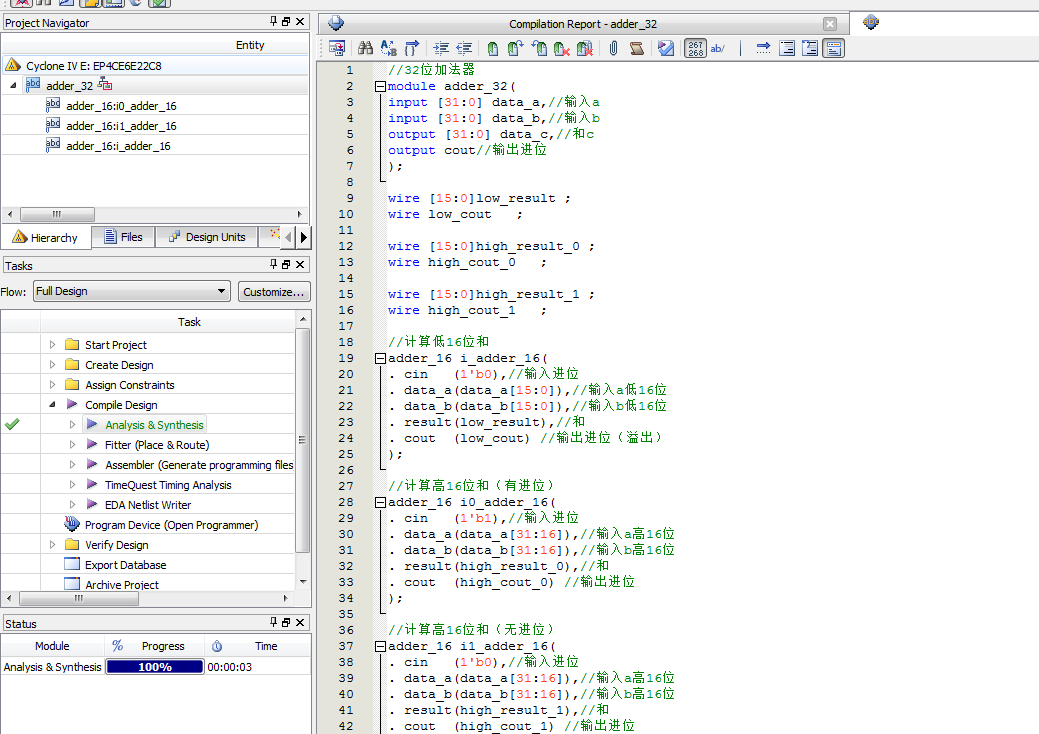
Task: Select Analysis & Synthesis task
Action: coord(154,425)
